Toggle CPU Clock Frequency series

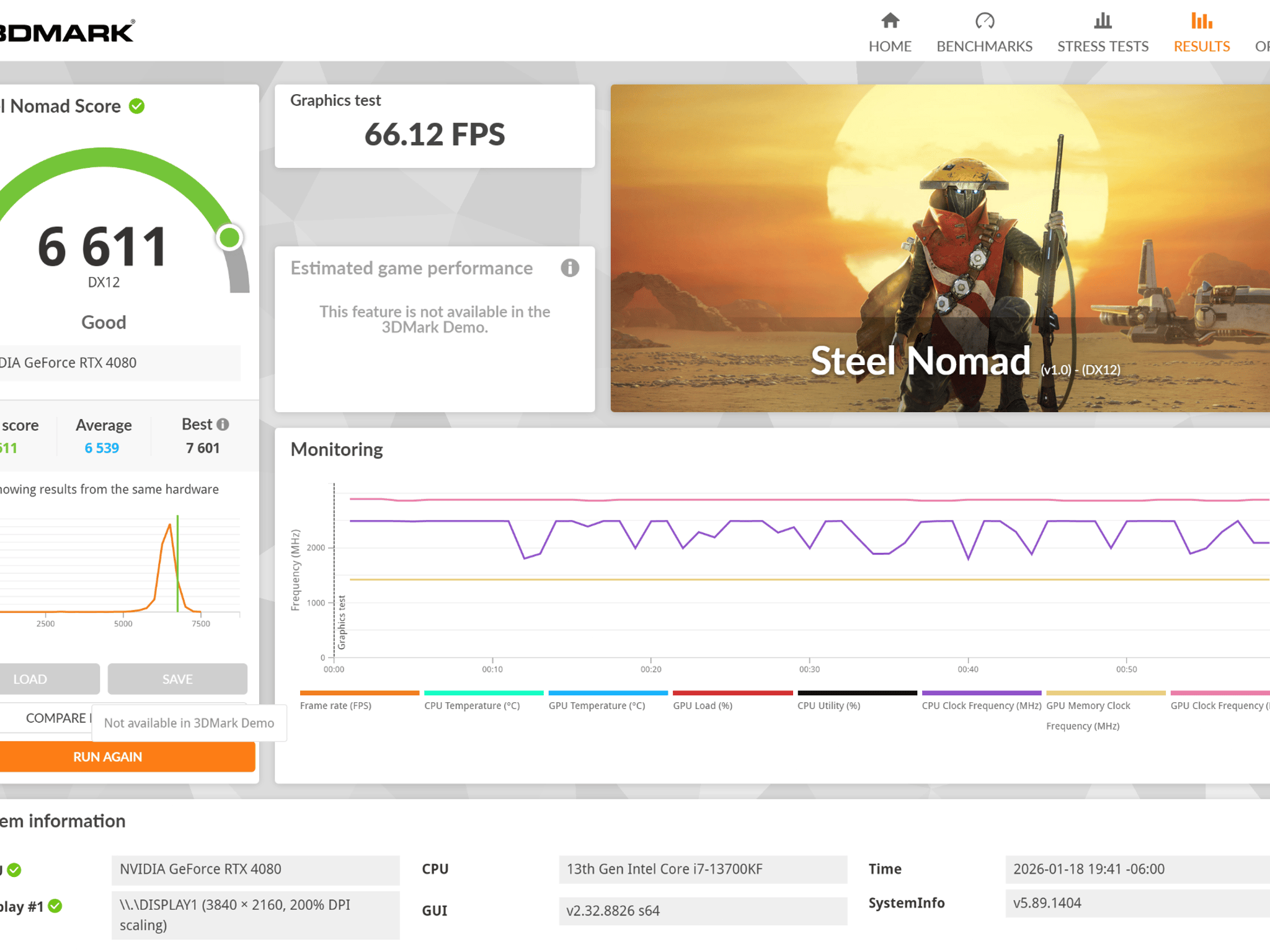[982, 700]
